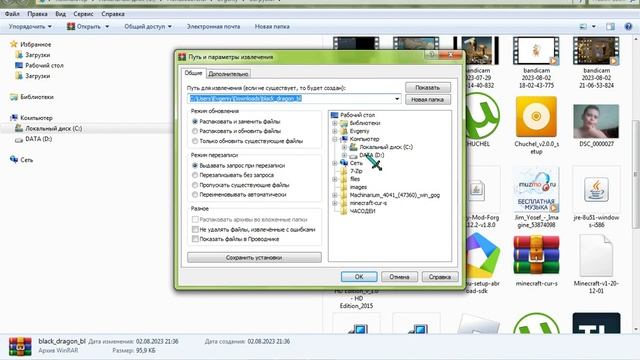Viewport: 640px width, 360px height.
Task: Expand the Machinarium folder node in tree
Action: click(335, 195)
